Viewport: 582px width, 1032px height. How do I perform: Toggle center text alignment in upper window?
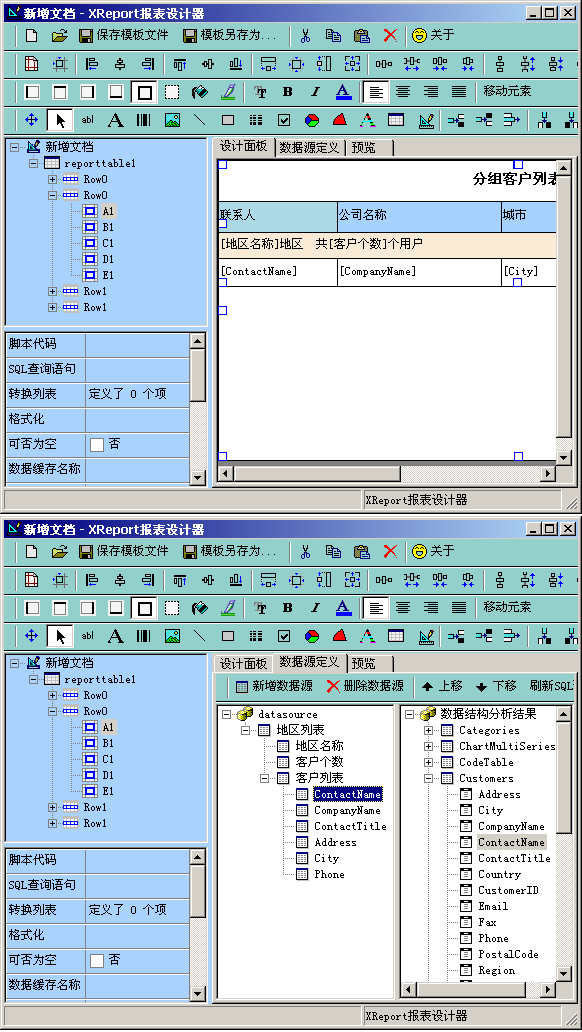pos(403,92)
